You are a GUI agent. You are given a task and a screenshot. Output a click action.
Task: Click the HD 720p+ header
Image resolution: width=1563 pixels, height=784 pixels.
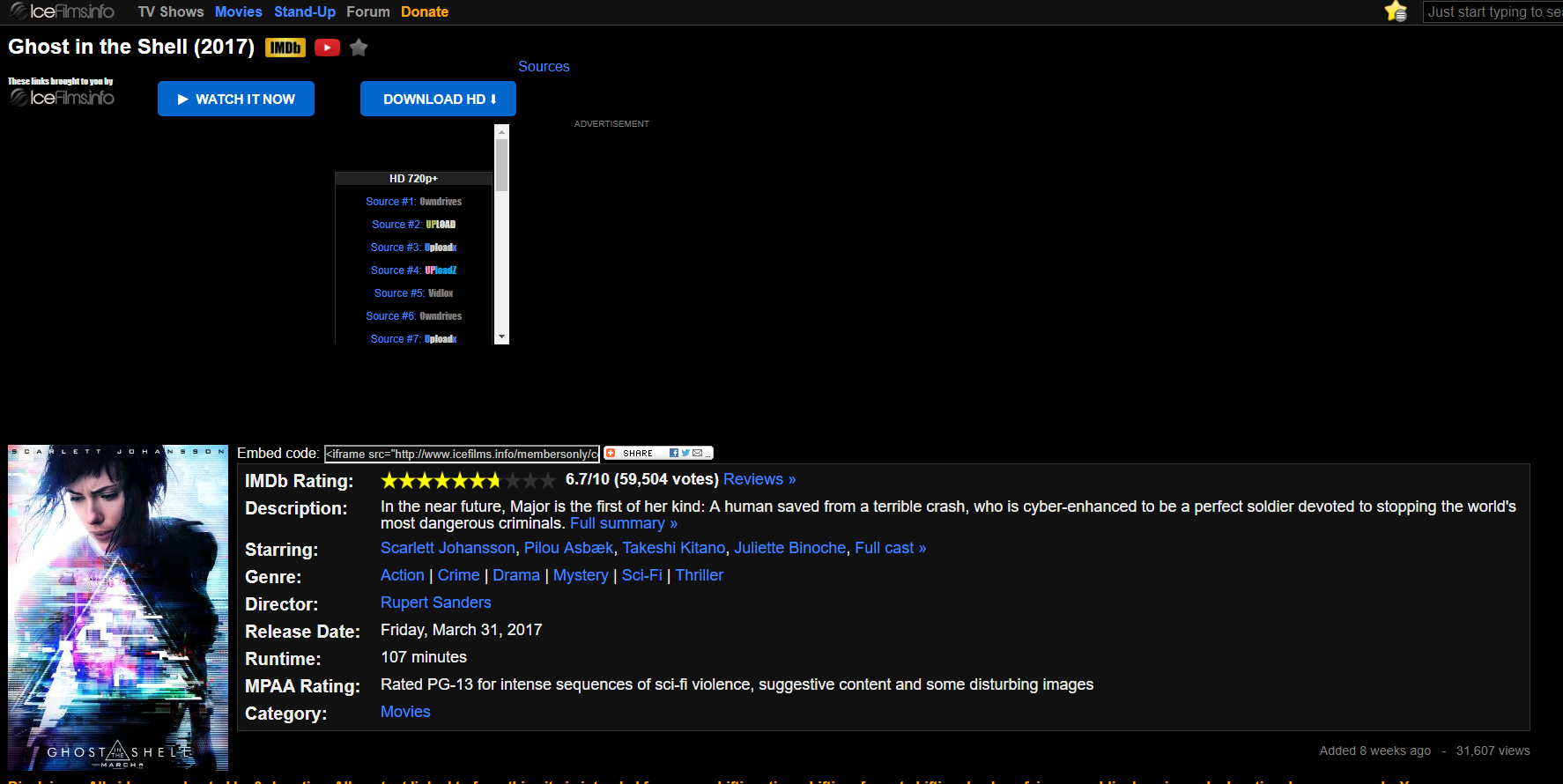pos(414,179)
